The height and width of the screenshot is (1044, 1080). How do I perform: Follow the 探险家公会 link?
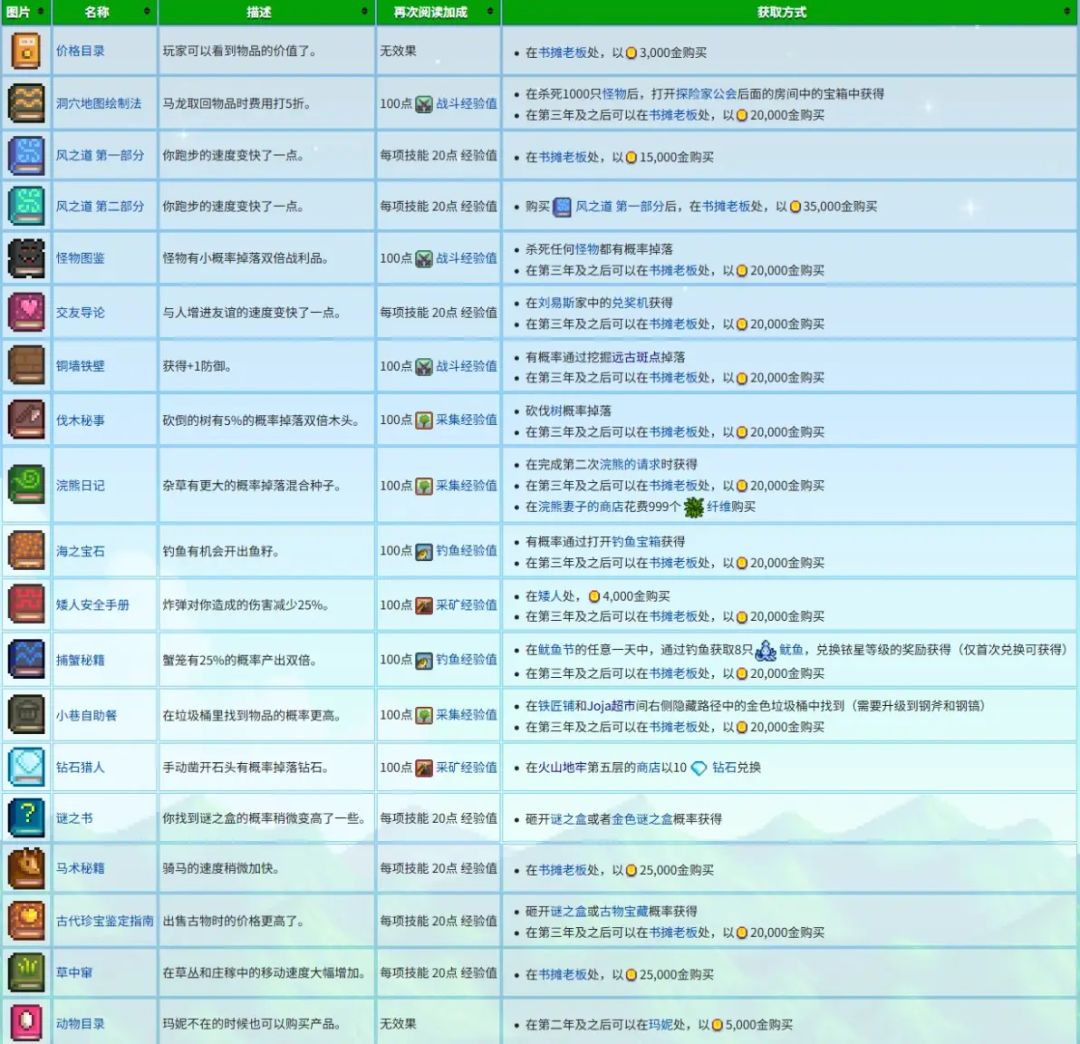pos(706,94)
